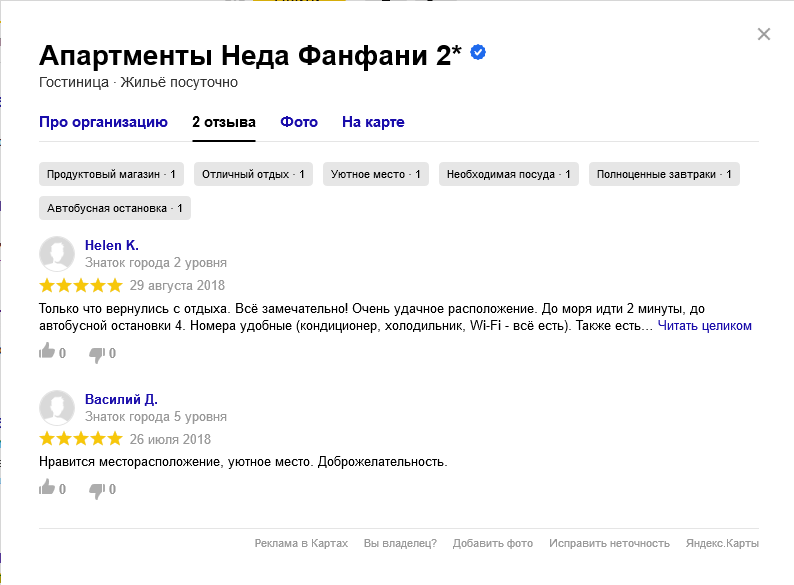The width and height of the screenshot is (794, 585).
Task: Open Helen K.'s avatar picture
Action: [x=57, y=254]
